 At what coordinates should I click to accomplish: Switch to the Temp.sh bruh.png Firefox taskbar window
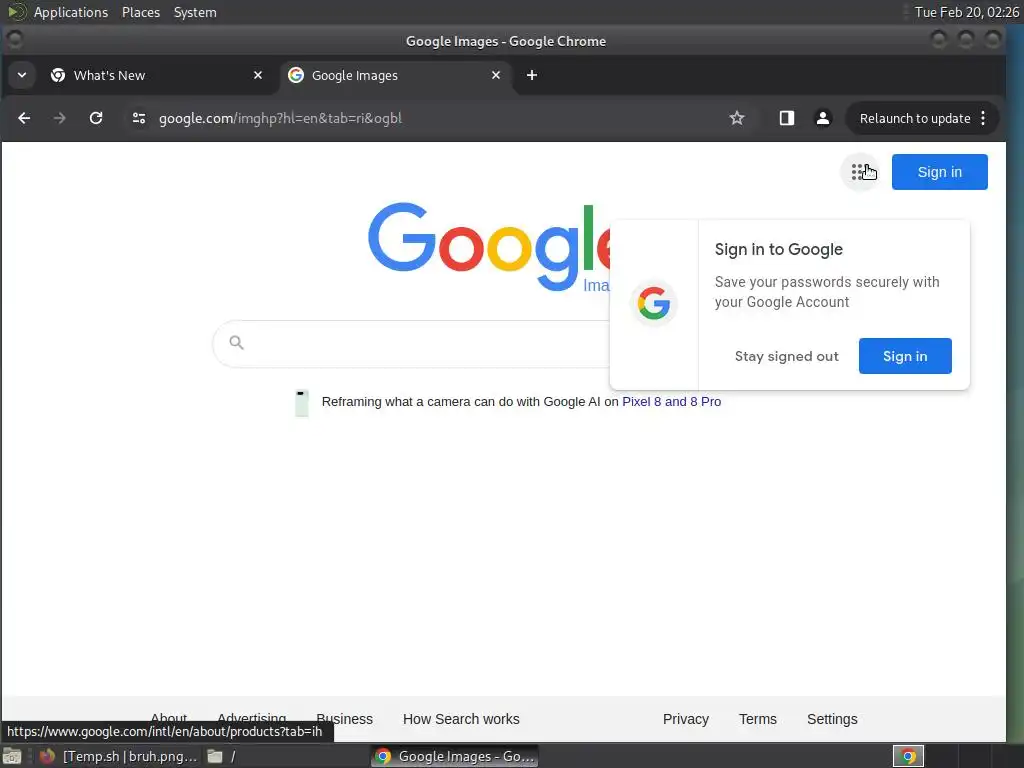pyautogui.click(x=118, y=756)
